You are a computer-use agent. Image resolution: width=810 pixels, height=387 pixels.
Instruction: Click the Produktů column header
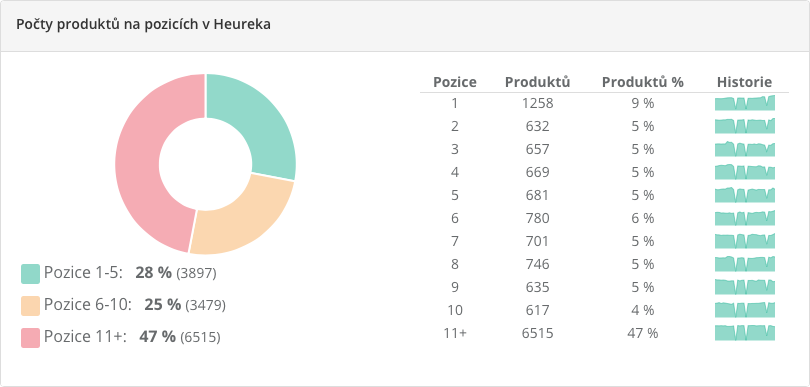pyautogui.click(x=537, y=82)
